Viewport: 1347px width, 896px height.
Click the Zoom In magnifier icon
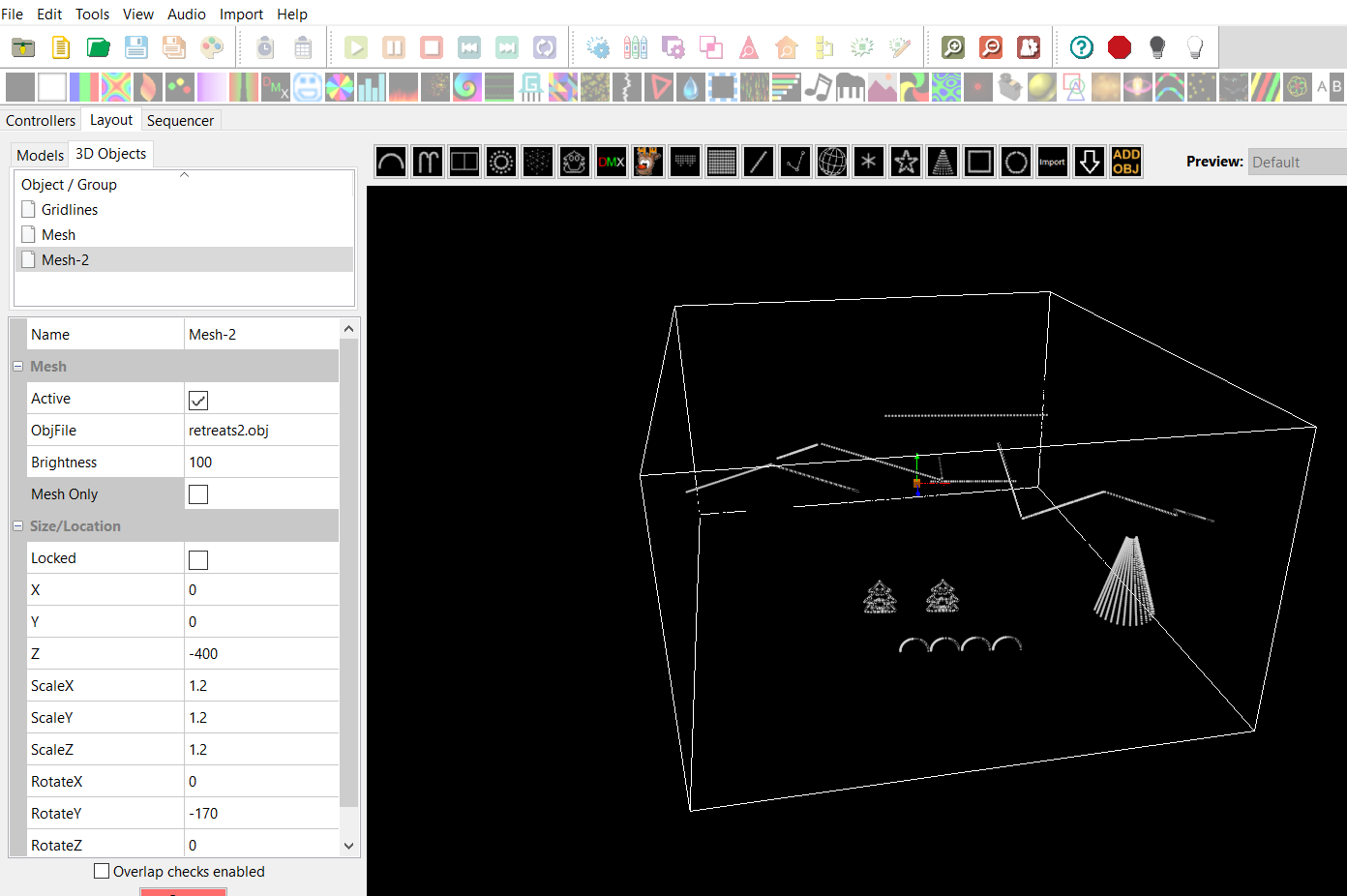tap(953, 46)
